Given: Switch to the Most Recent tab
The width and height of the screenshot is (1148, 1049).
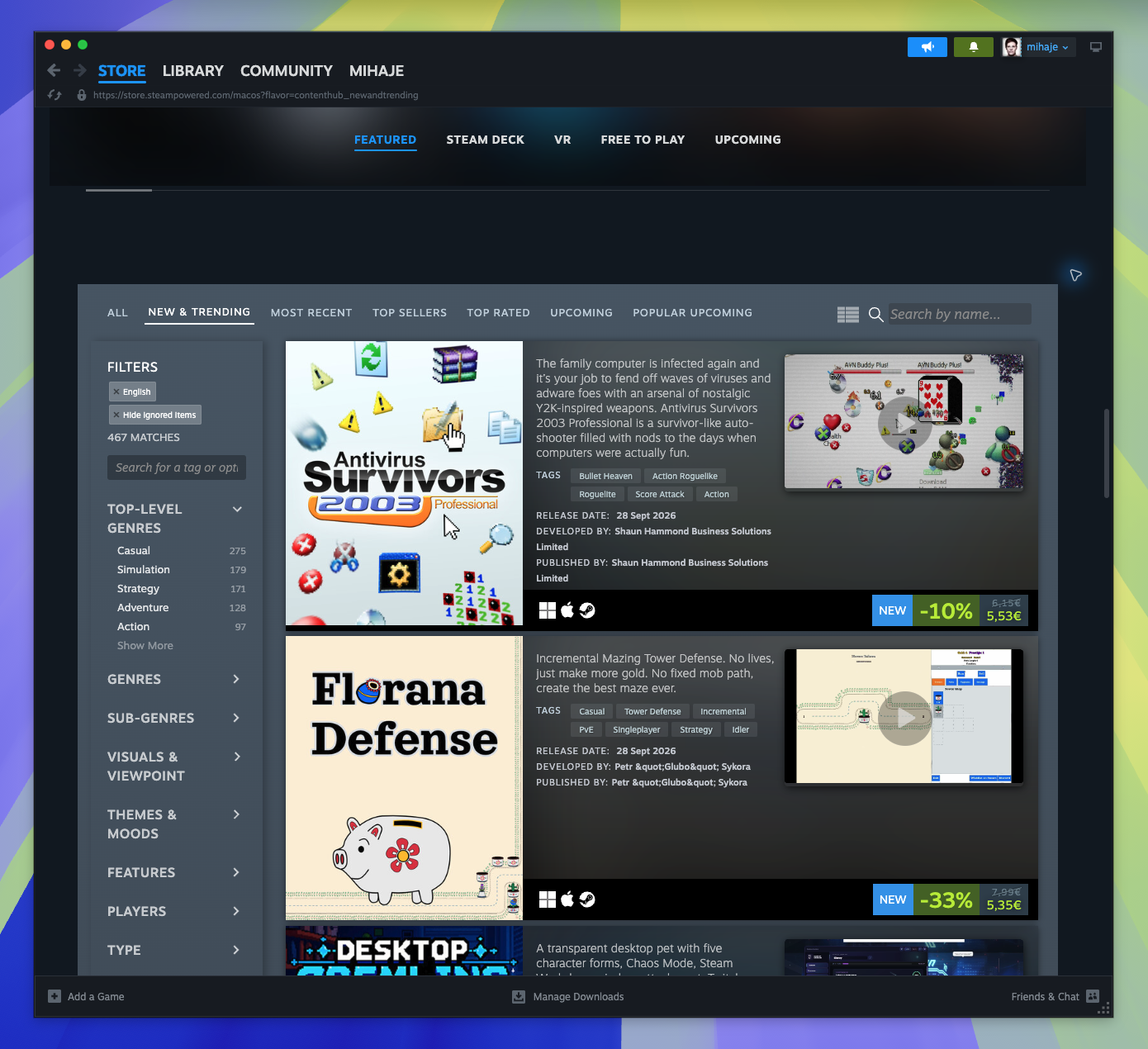Looking at the screenshot, I should pyautogui.click(x=311, y=313).
